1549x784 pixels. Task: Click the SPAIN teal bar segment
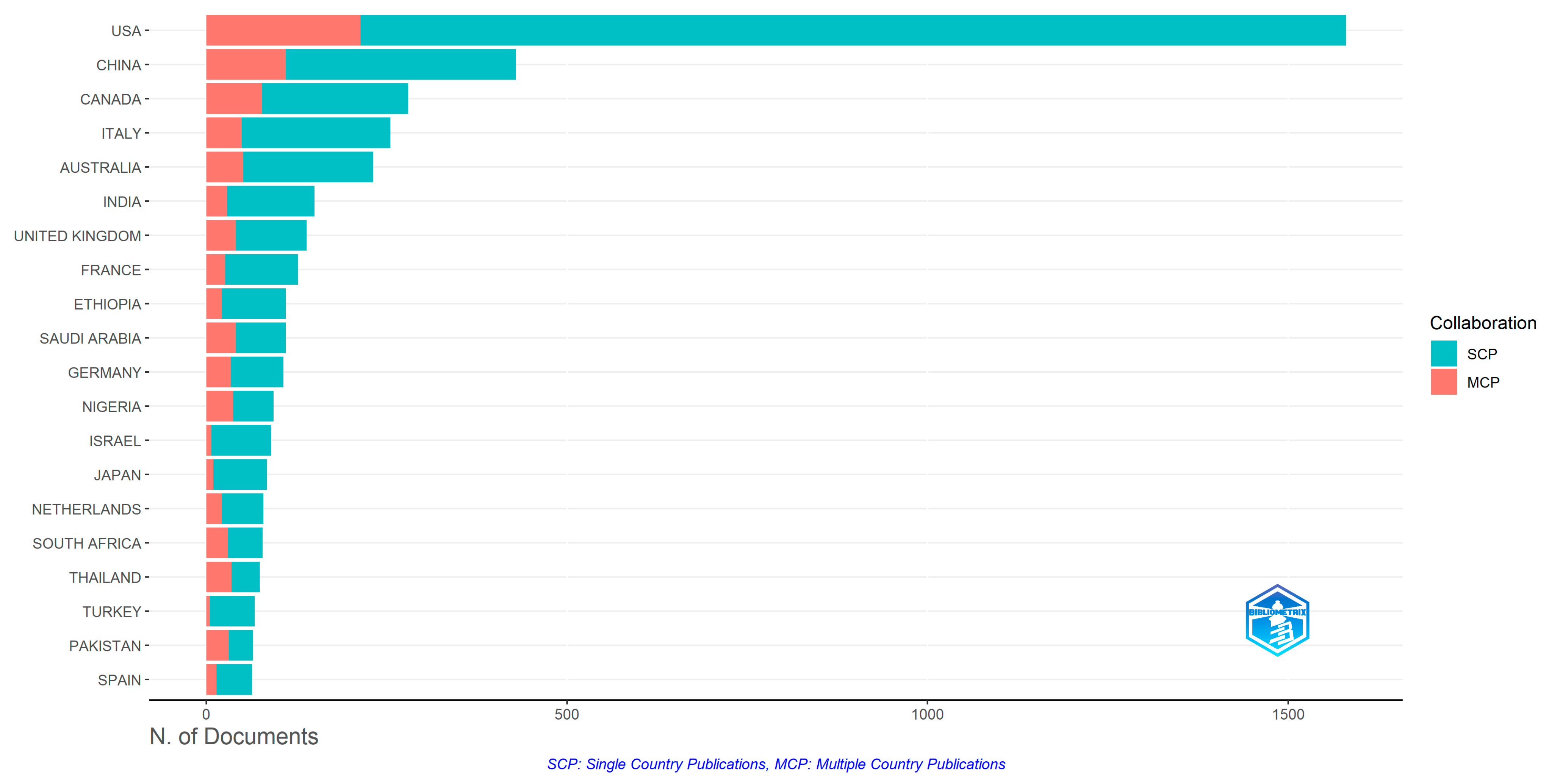point(234,679)
